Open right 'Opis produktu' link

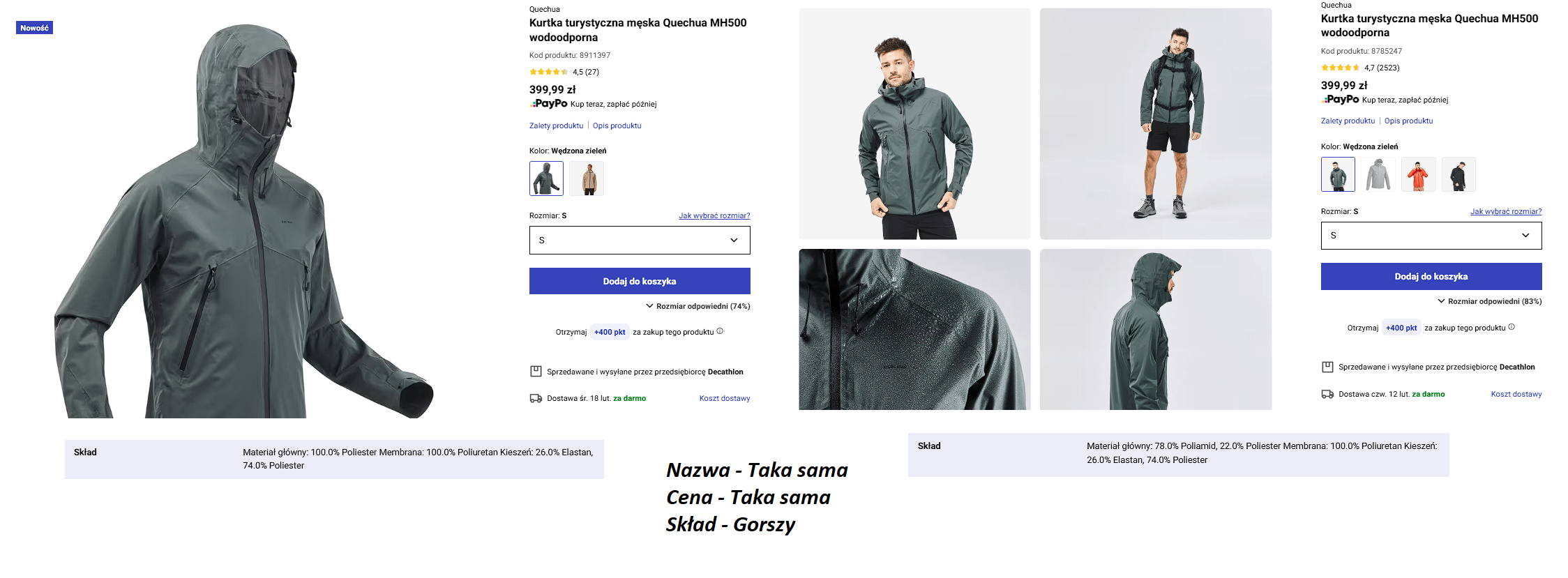(1408, 121)
